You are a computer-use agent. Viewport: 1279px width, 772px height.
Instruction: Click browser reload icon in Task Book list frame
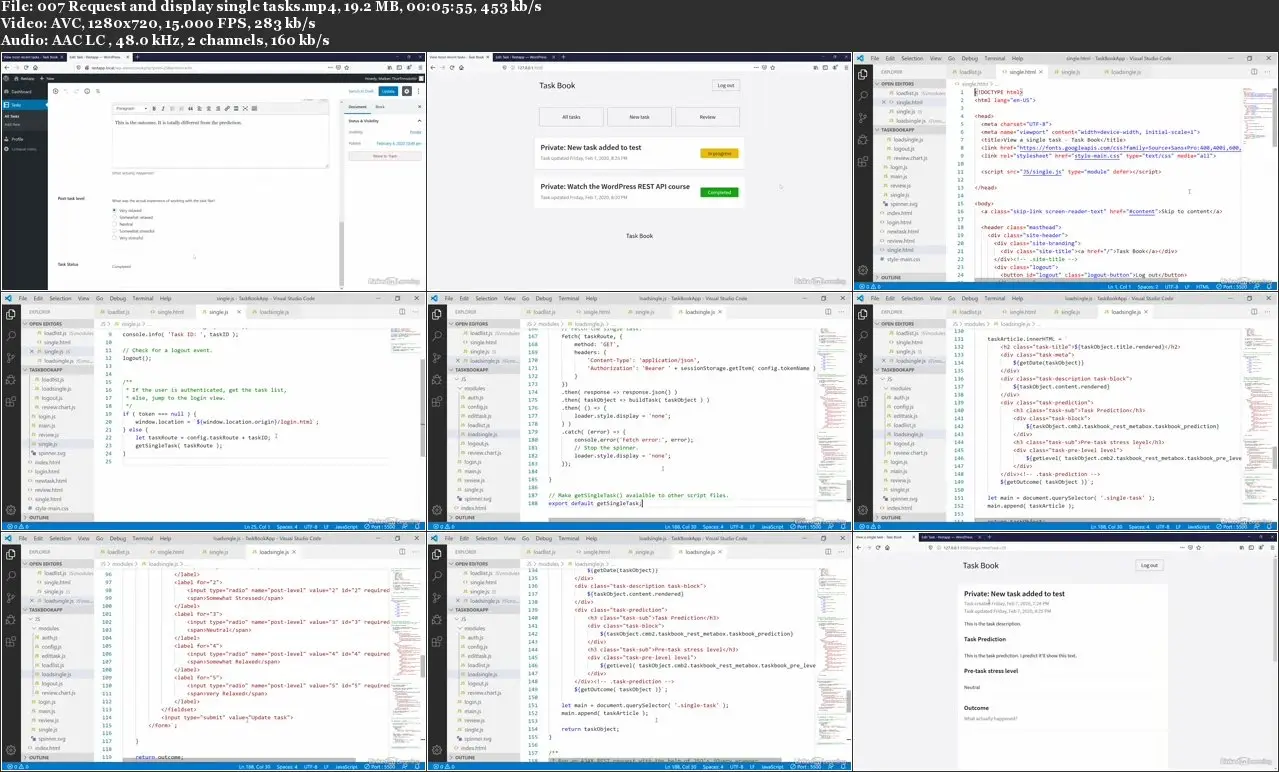point(452,67)
